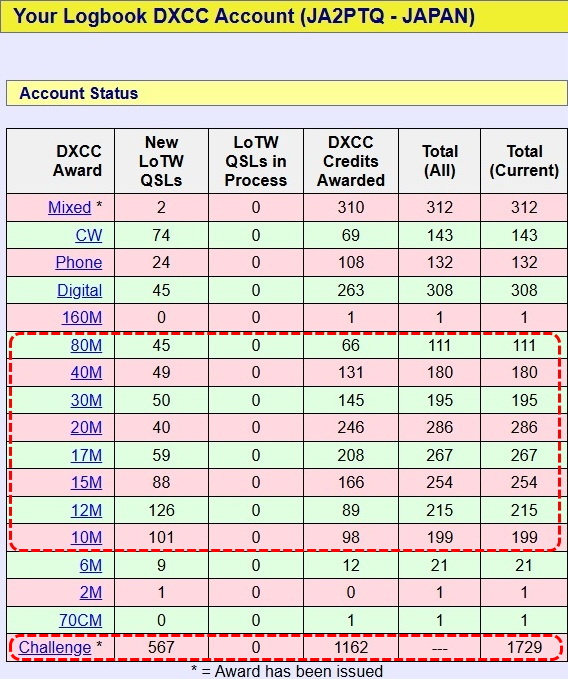Click the Account Status heading
This screenshot has width=568, height=679.
79,93
